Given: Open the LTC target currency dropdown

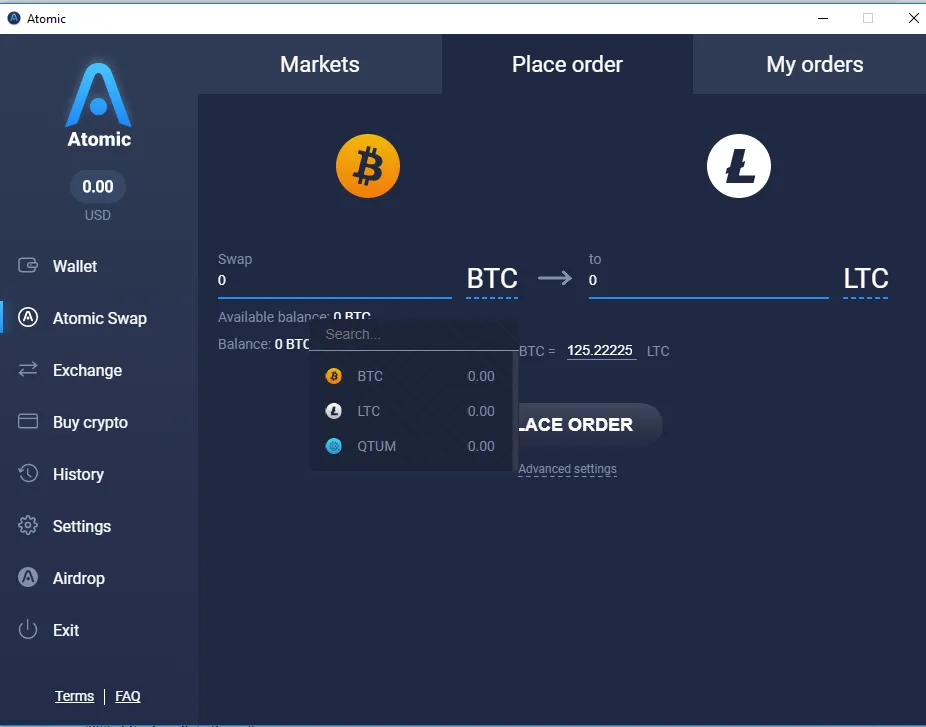Looking at the screenshot, I should (866, 279).
